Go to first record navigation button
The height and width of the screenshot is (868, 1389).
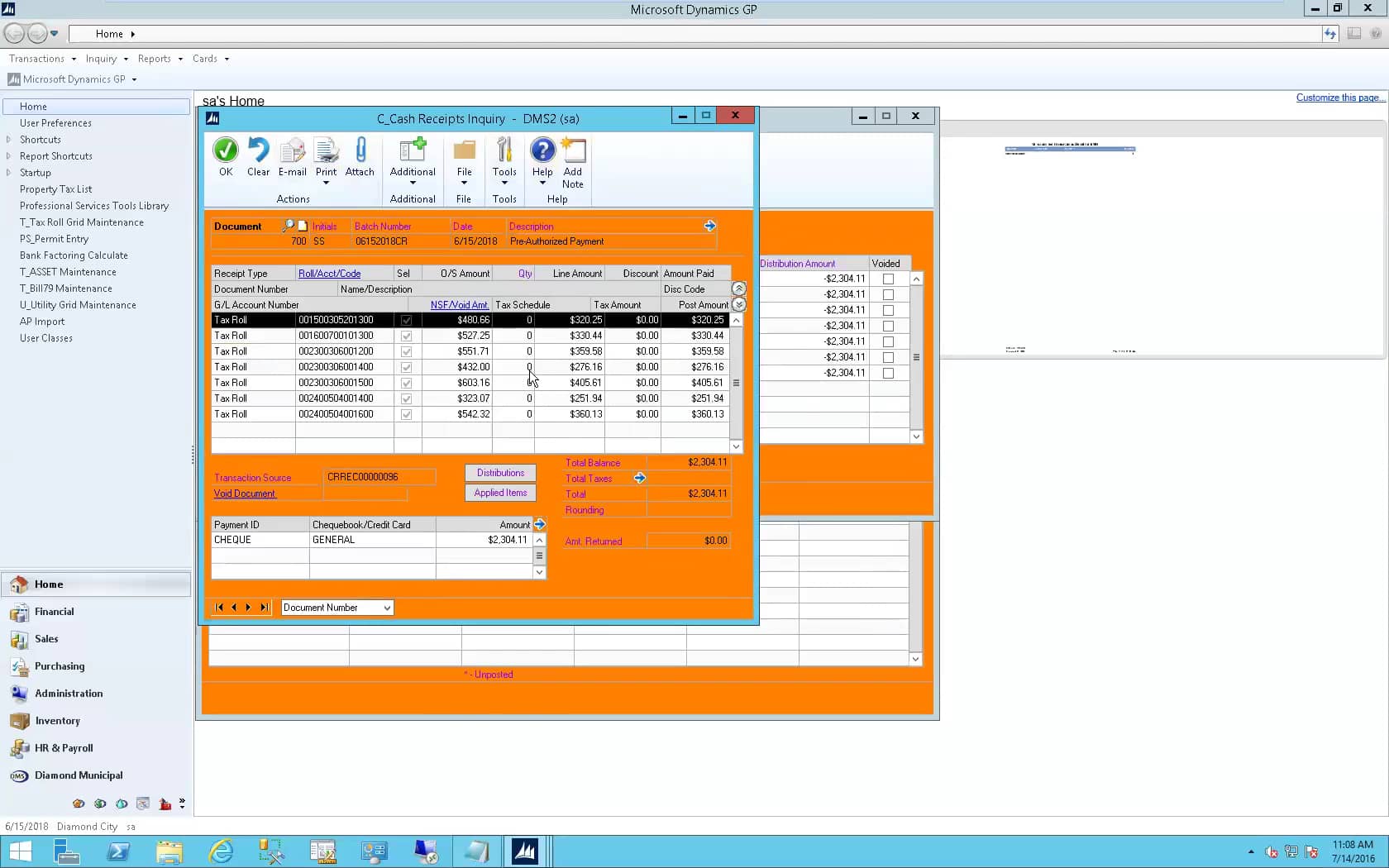click(219, 607)
